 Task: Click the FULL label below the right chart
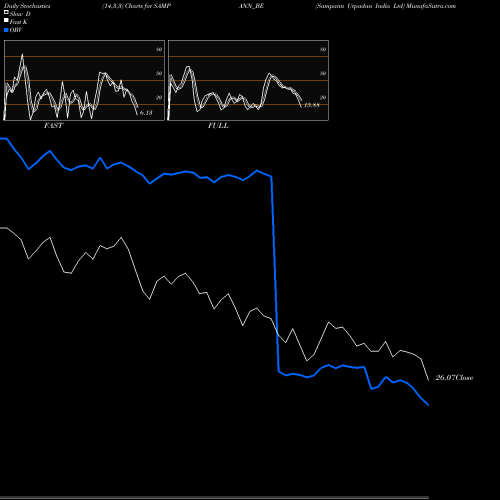point(218,126)
